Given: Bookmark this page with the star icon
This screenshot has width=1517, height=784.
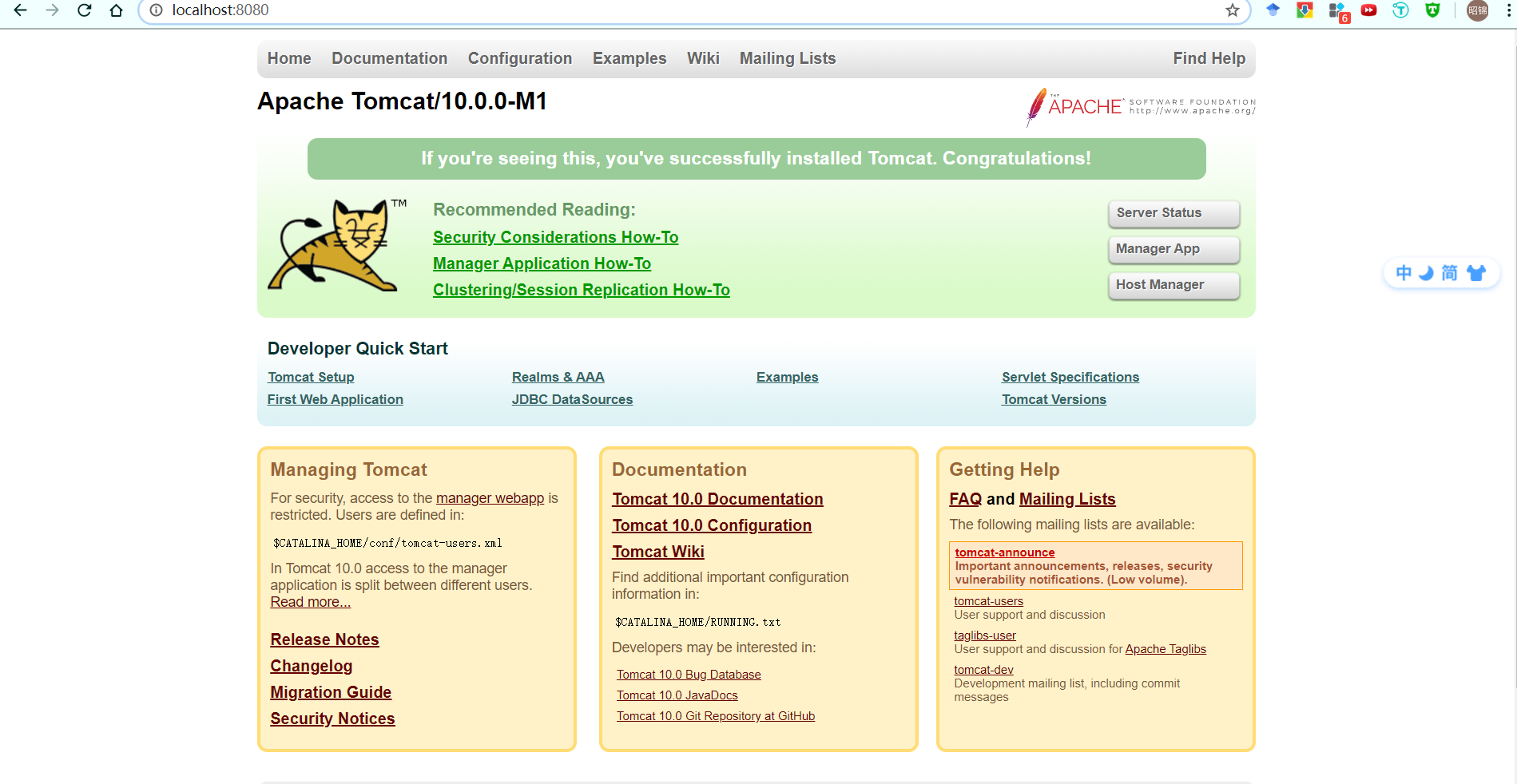Looking at the screenshot, I should click(1233, 10).
